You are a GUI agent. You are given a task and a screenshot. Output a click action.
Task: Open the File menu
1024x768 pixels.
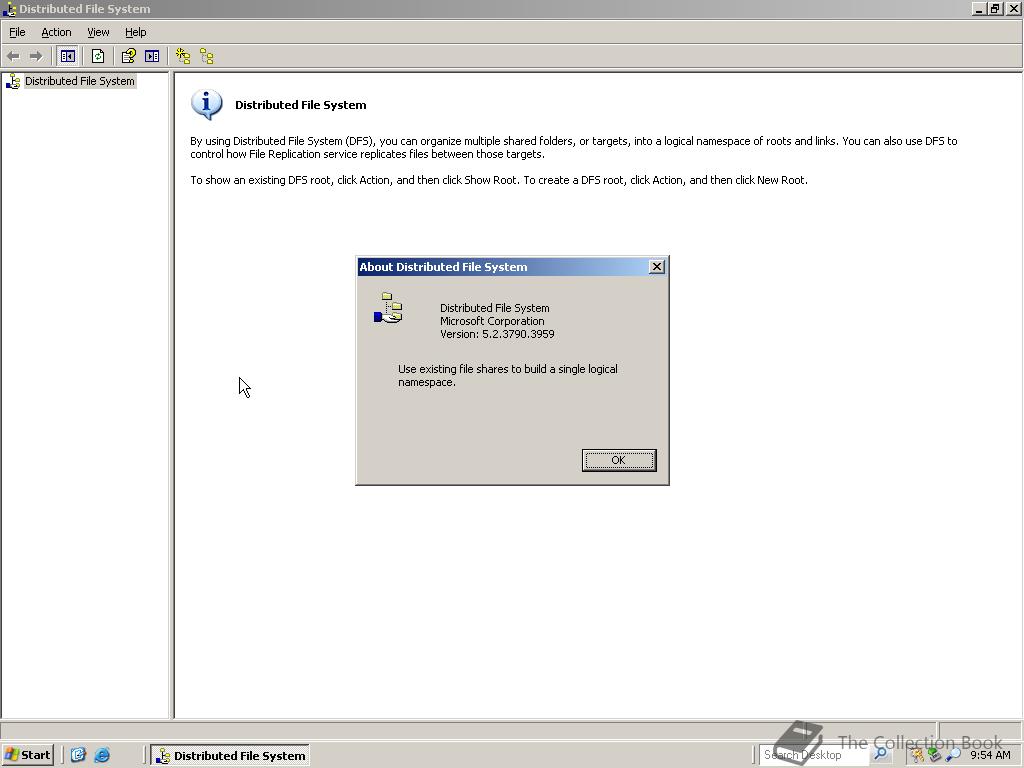click(x=17, y=32)
